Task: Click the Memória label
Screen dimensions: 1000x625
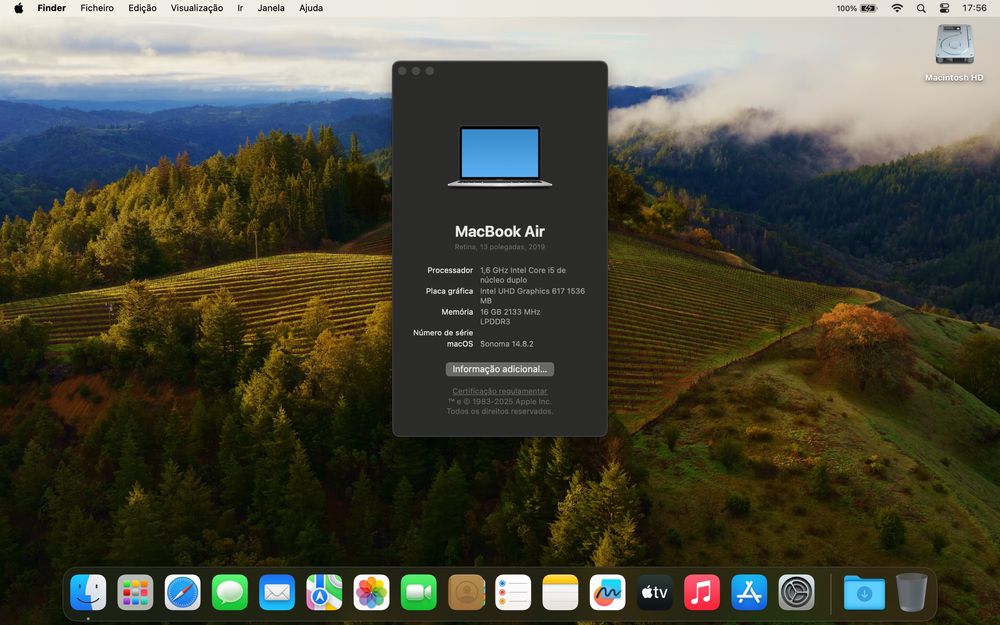Action: tap(457, 312)
